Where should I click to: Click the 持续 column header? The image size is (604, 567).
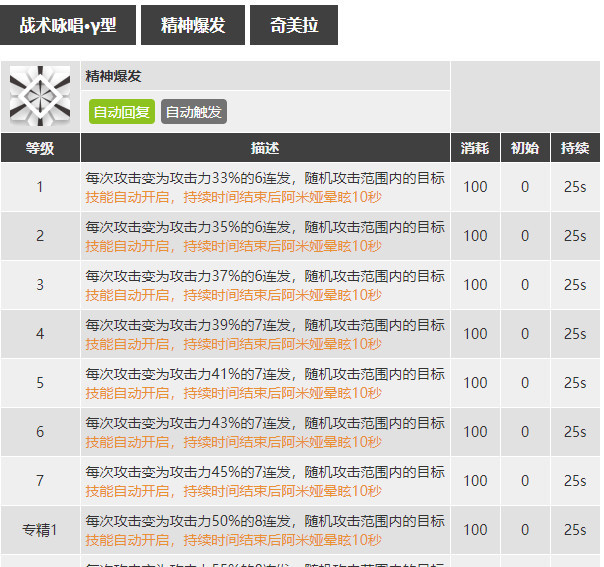(x=575, y=147)
